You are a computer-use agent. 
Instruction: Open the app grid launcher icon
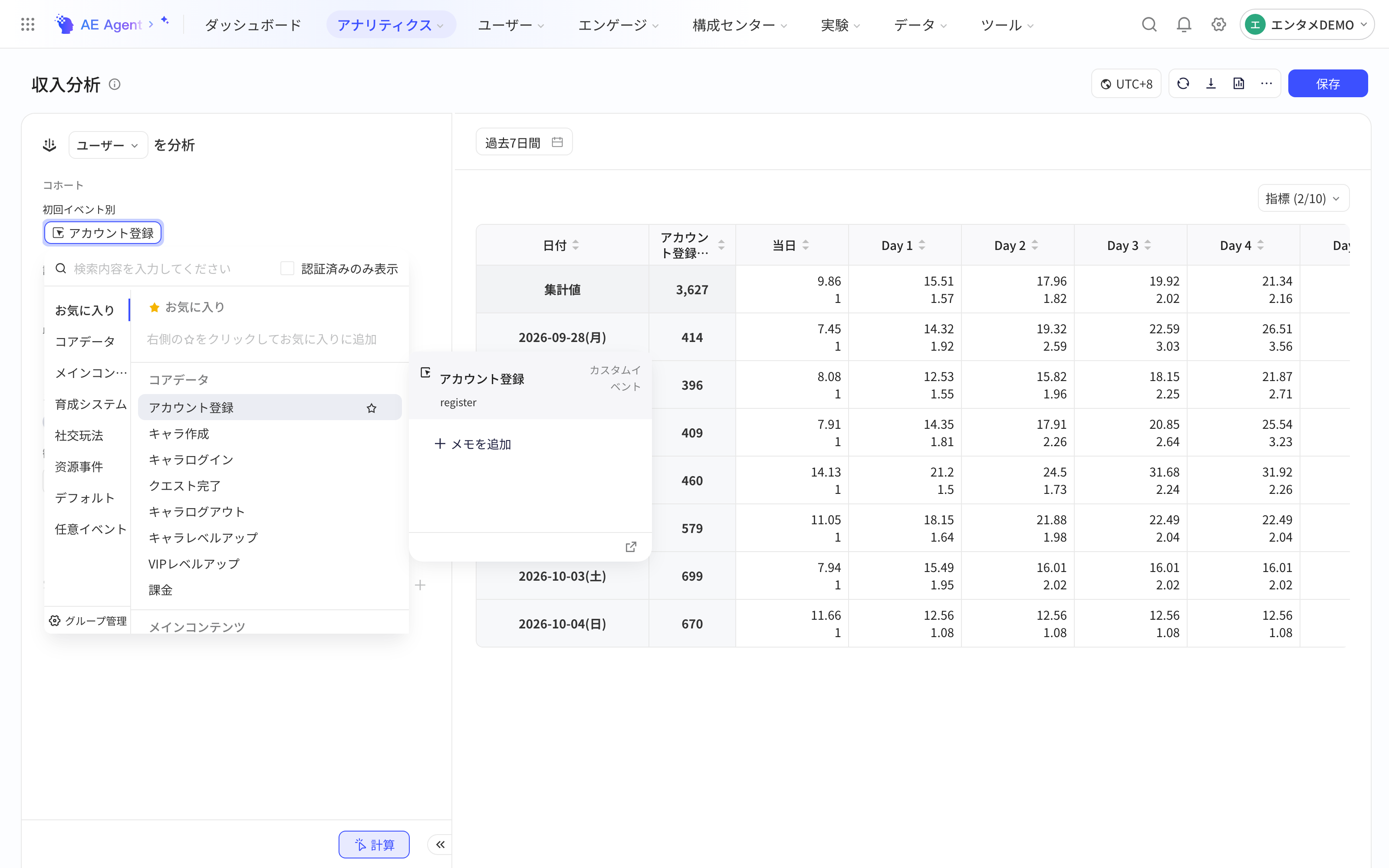[27, 24]
